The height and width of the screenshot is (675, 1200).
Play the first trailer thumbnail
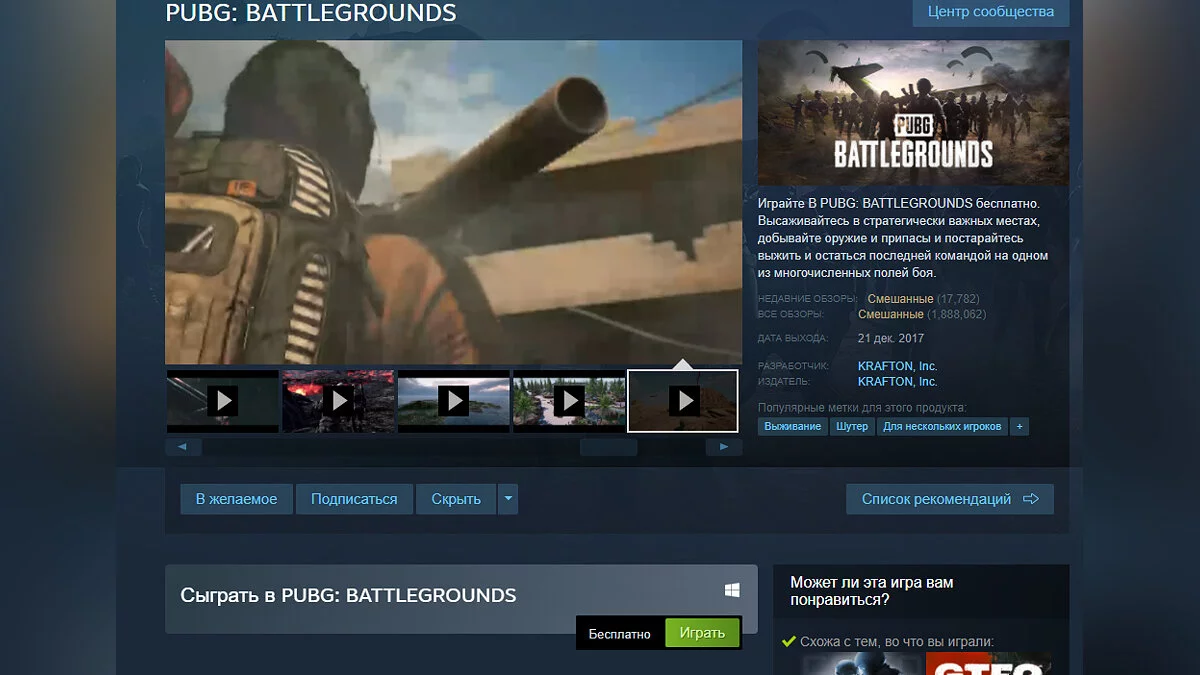click(222, 401)
